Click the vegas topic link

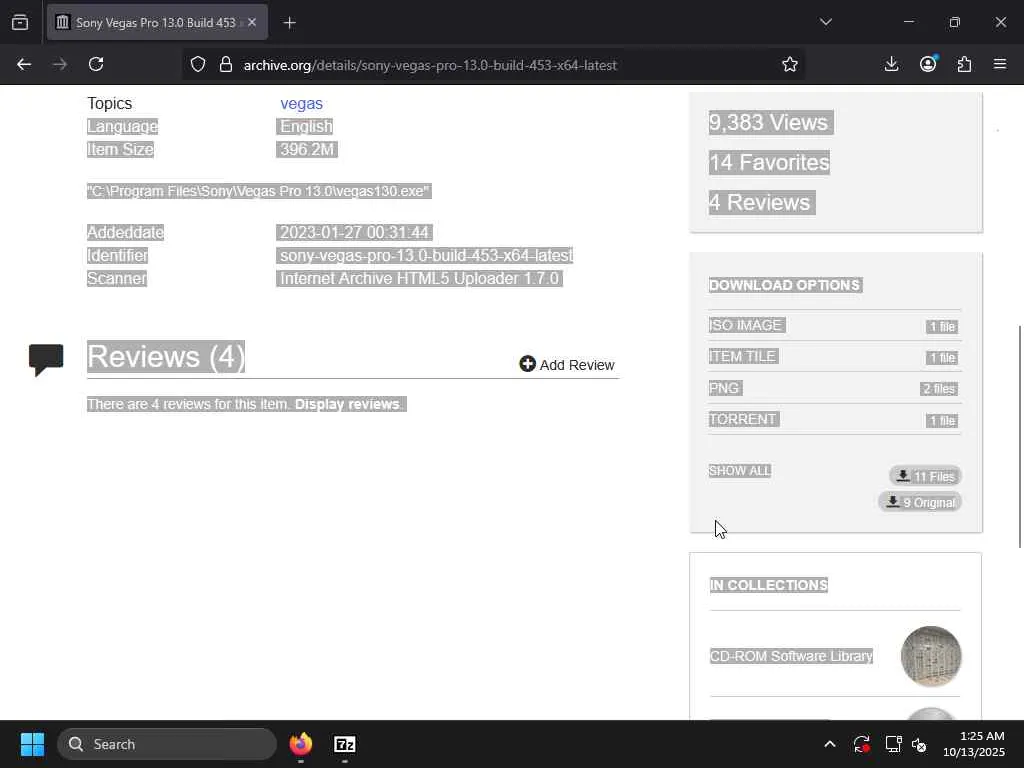tap(301, 103)
